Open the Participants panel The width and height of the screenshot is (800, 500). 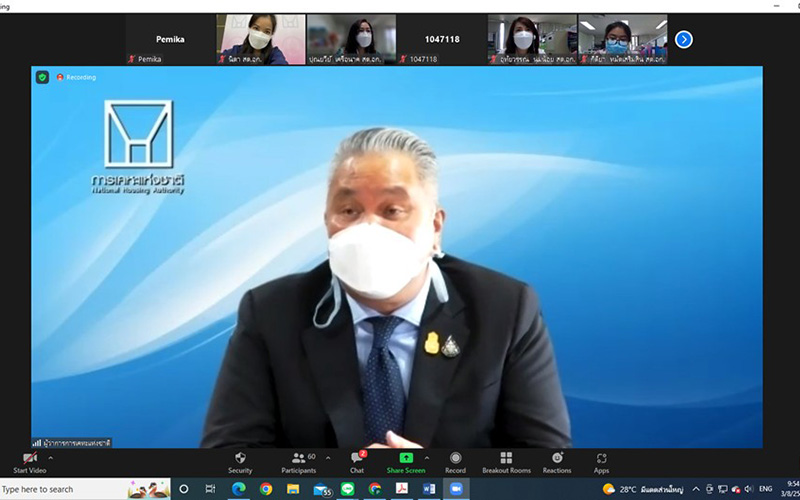pyautogui.click(x=298, y=461)
